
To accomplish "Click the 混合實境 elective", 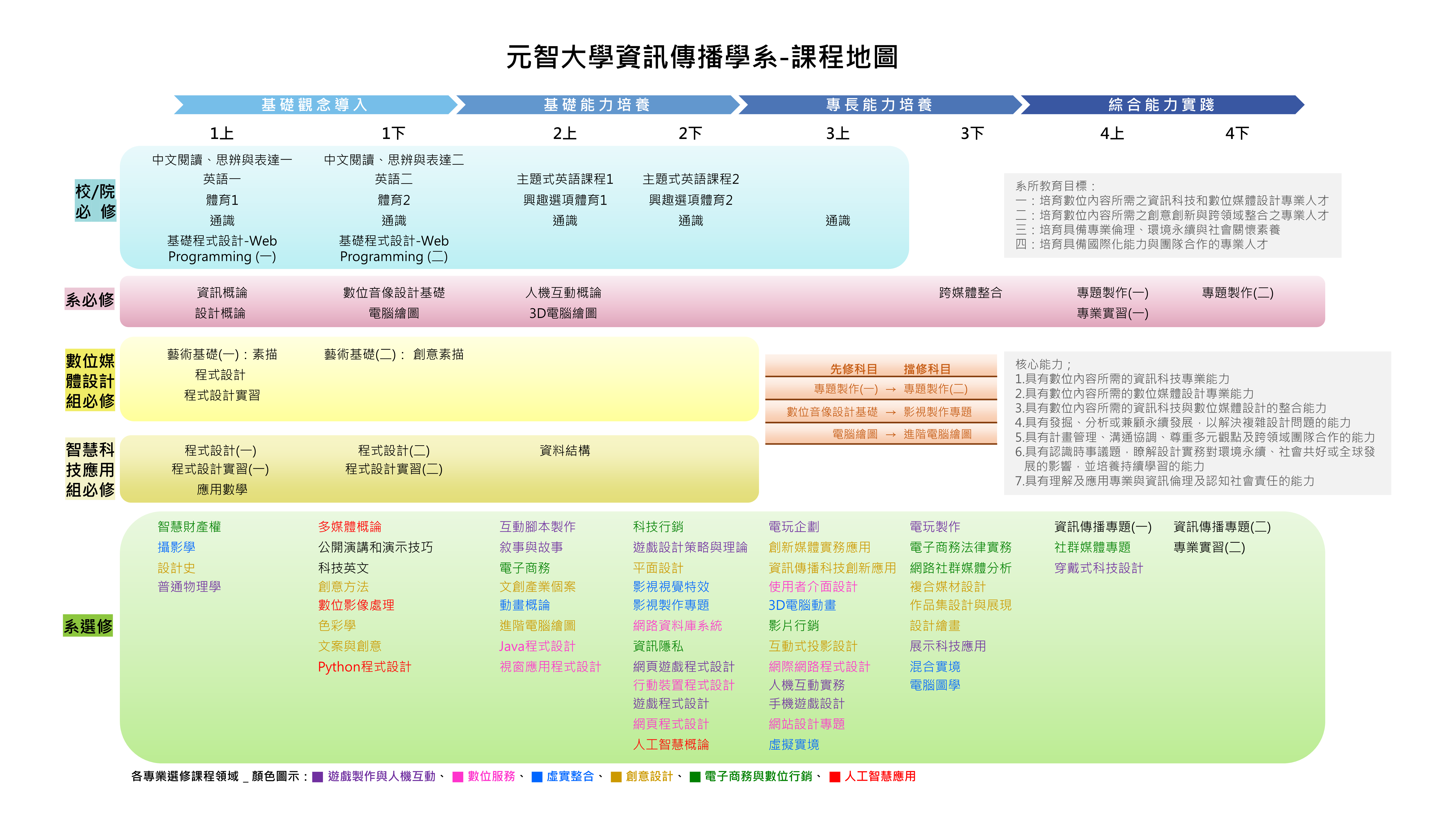I will pyautogui.click(x=935, y=667).
